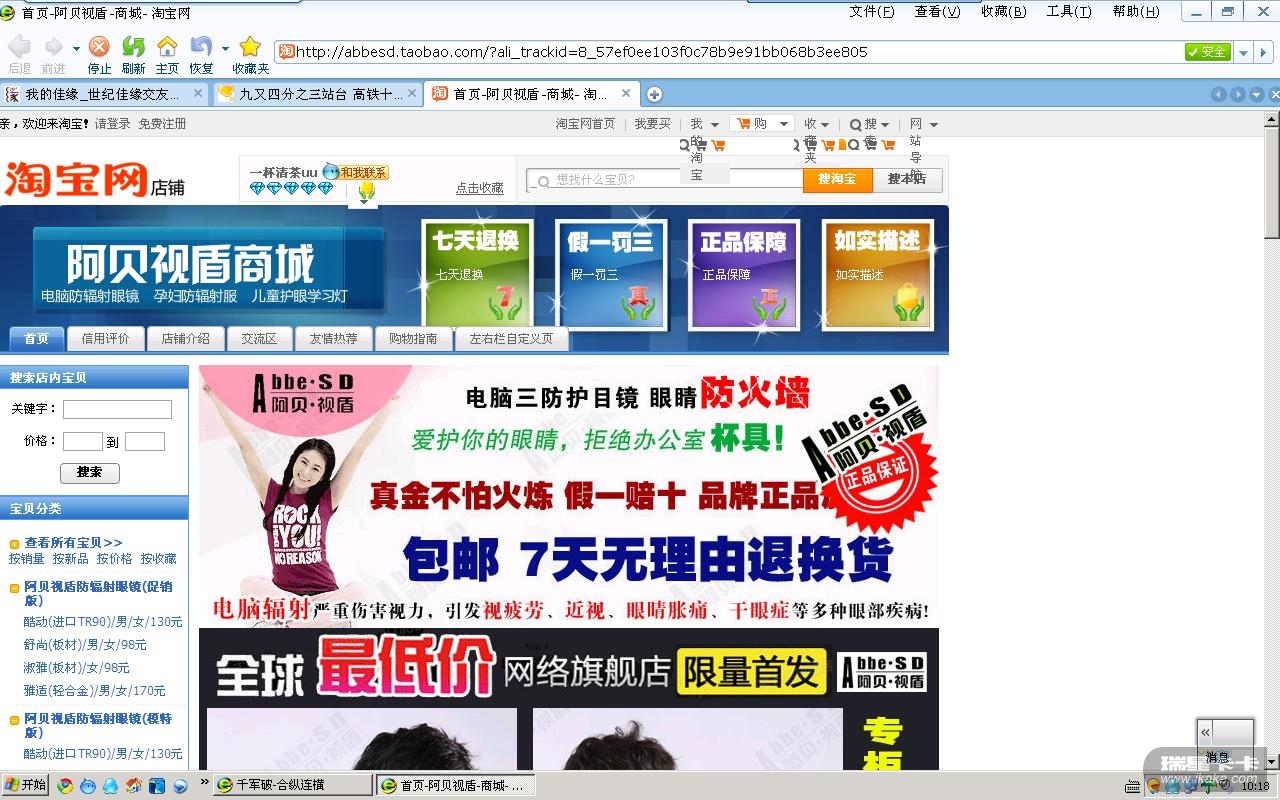Open the 帮助(H) menu
The width and height of the screenshot is (1280, 800).
point(1136,12)
